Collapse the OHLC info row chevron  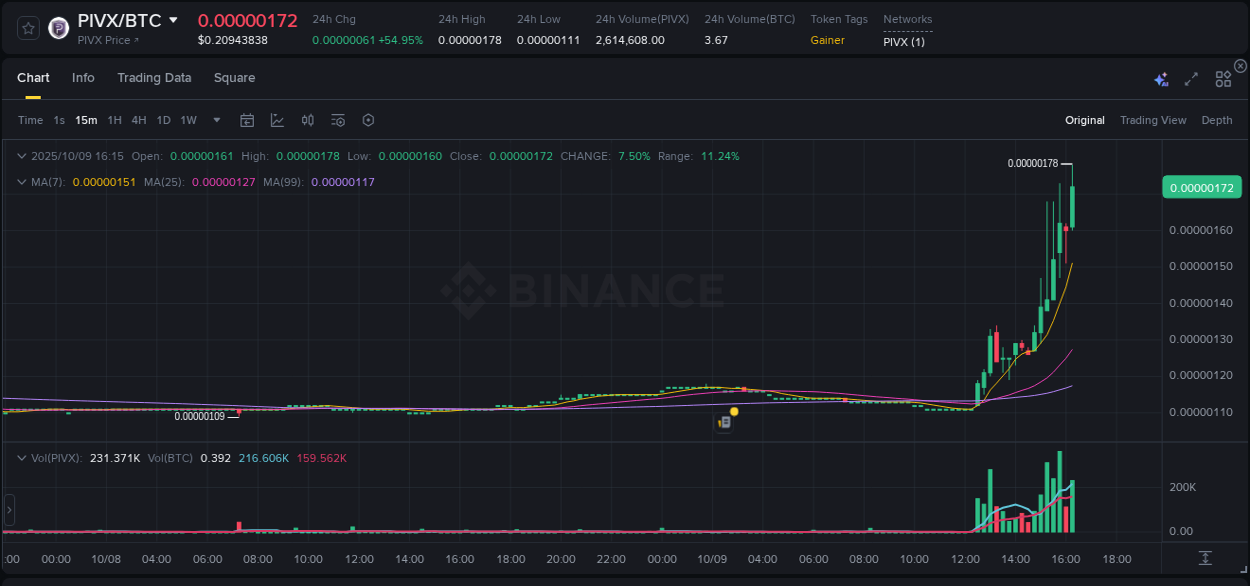22,156
